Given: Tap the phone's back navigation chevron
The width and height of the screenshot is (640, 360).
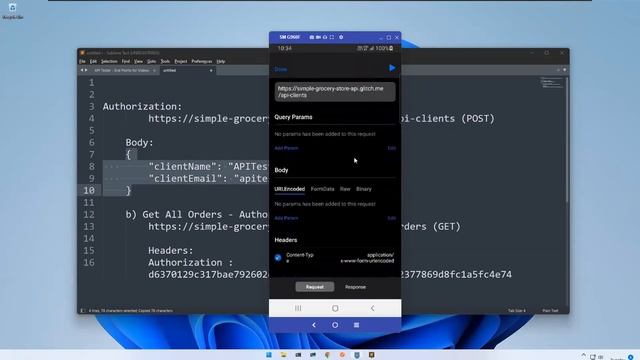Looking at the screenshot, I should [372, 308].
